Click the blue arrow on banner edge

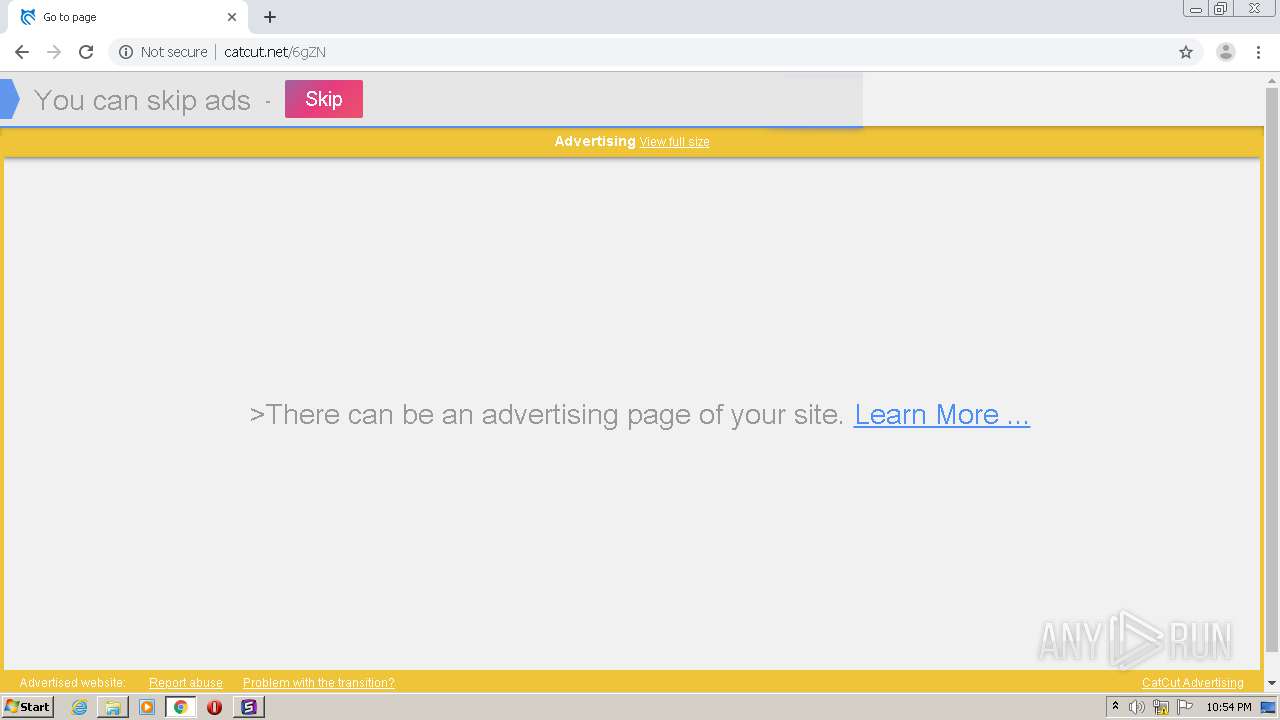pos(9,99)
